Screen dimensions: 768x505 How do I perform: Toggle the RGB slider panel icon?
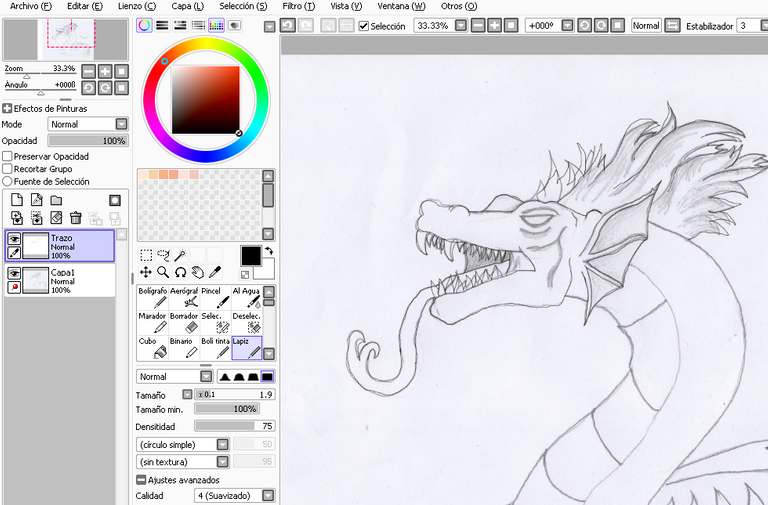pyautogui.click(x=162, y=25)
